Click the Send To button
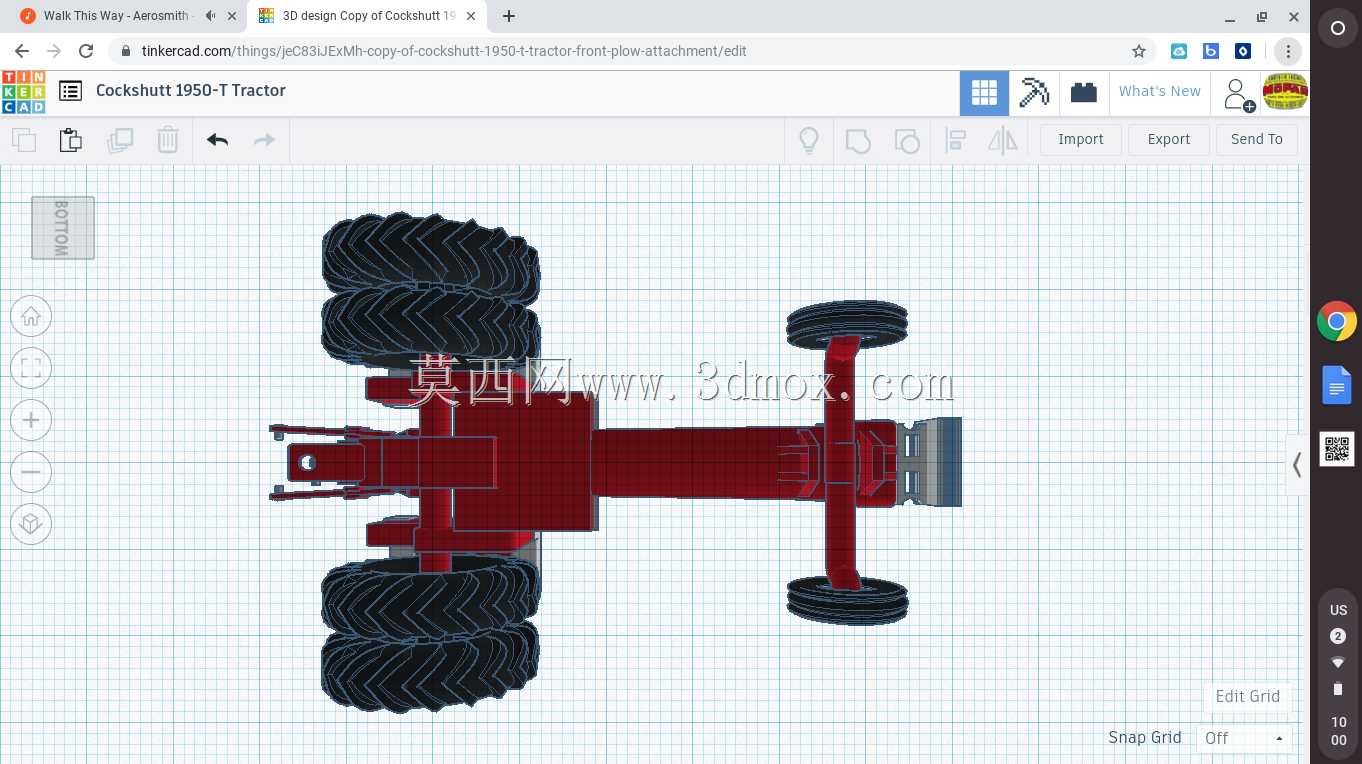The image size is (1362, 764). (x=1256, y=140)
